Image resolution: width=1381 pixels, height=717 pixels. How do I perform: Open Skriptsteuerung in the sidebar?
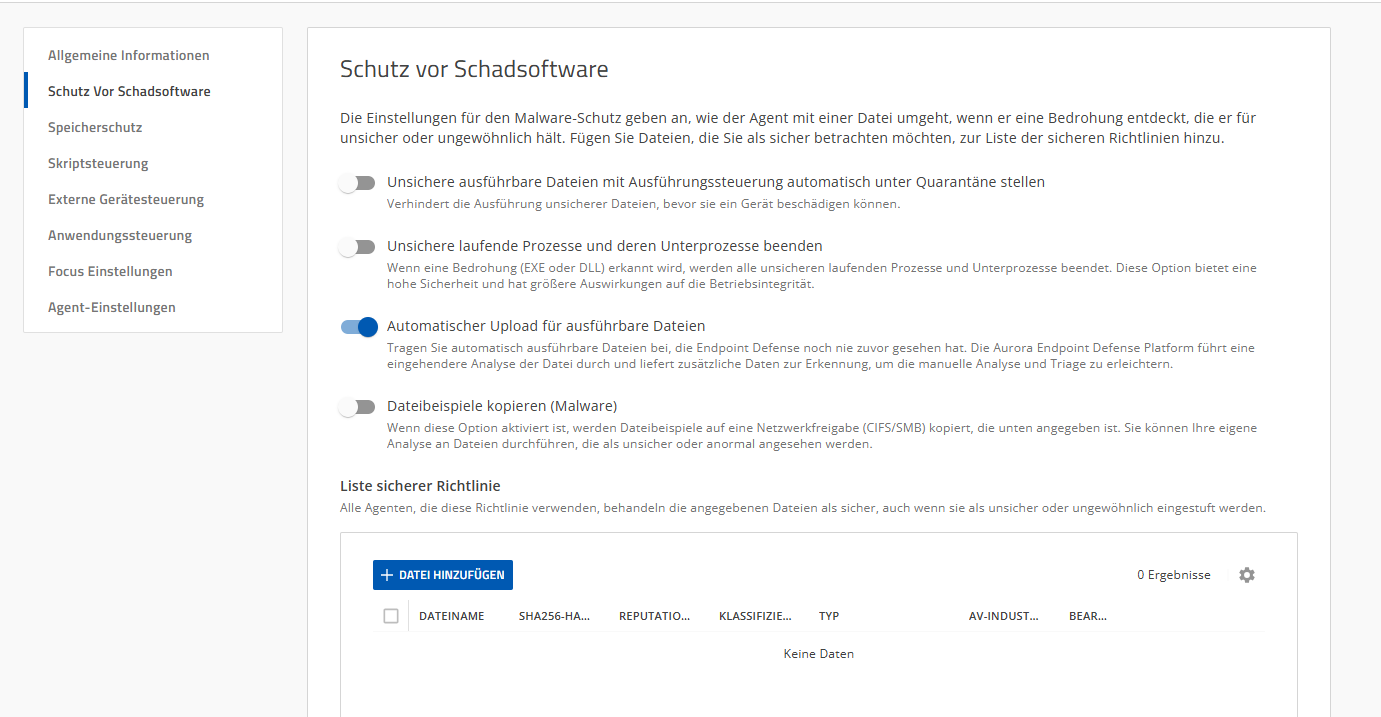(x=98, y=164)
